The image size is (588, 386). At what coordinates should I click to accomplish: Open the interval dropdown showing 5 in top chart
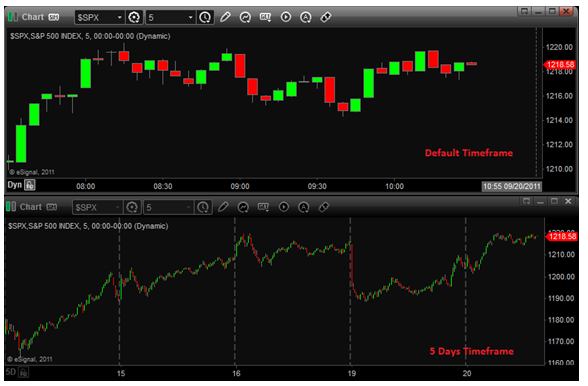[x=170, y=17]
